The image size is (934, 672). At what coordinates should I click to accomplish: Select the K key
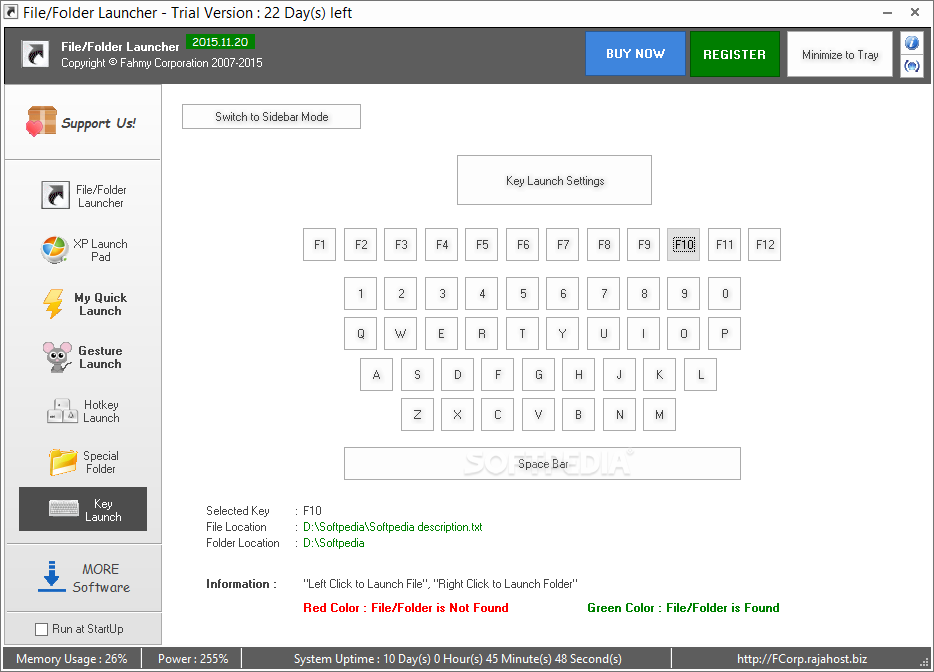click(659, 375)
